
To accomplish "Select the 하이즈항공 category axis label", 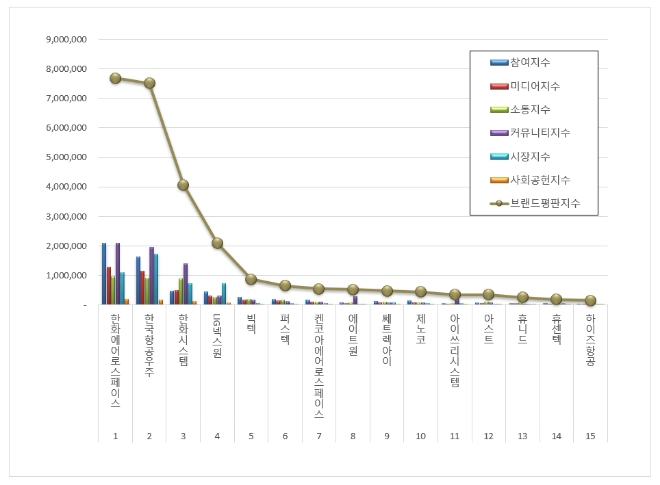I will click(590, 341).
